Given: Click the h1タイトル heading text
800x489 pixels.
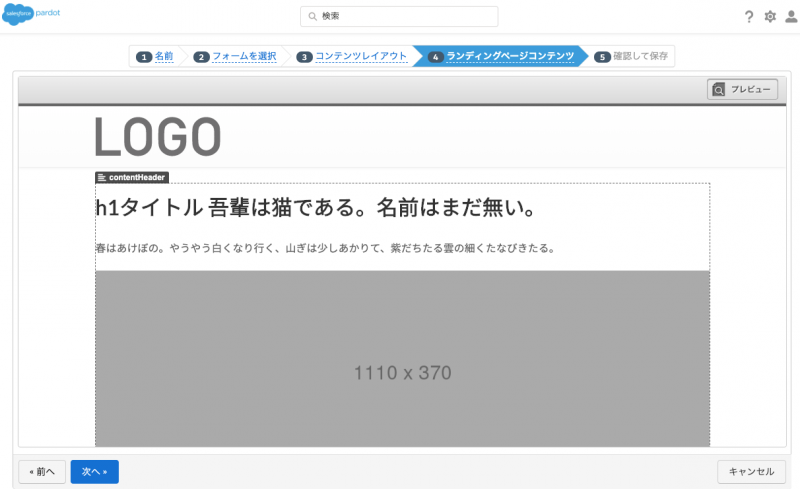Looking at the screenshot, I should (316, 208).
